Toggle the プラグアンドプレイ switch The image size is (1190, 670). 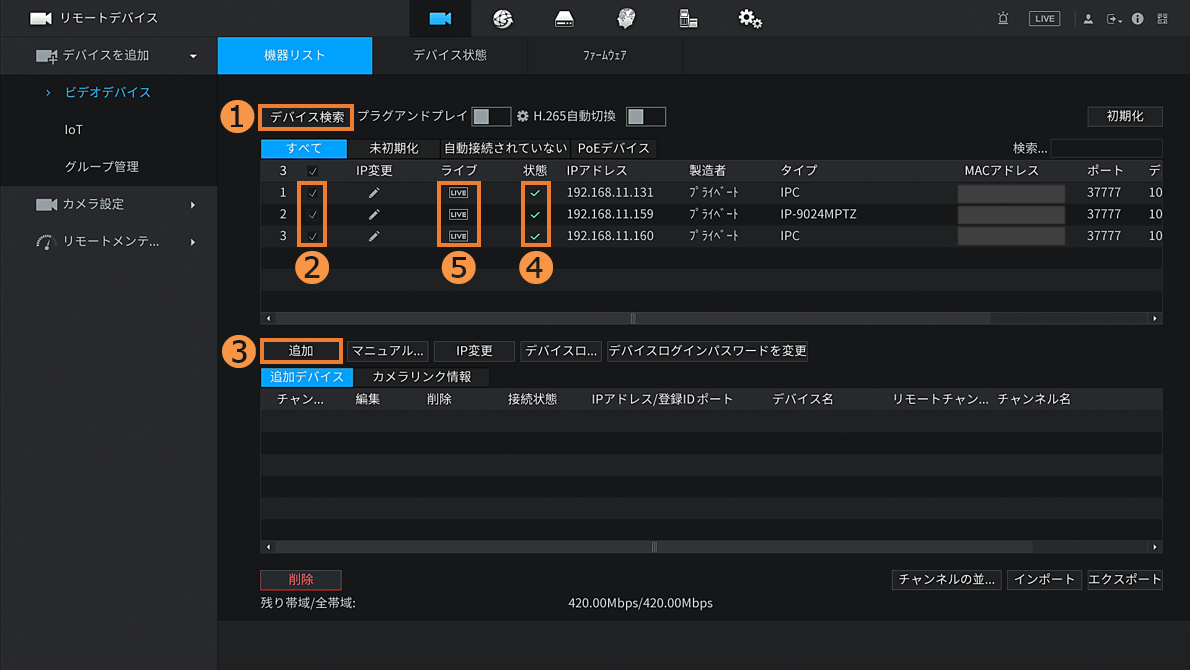click(x=491, y=117)
